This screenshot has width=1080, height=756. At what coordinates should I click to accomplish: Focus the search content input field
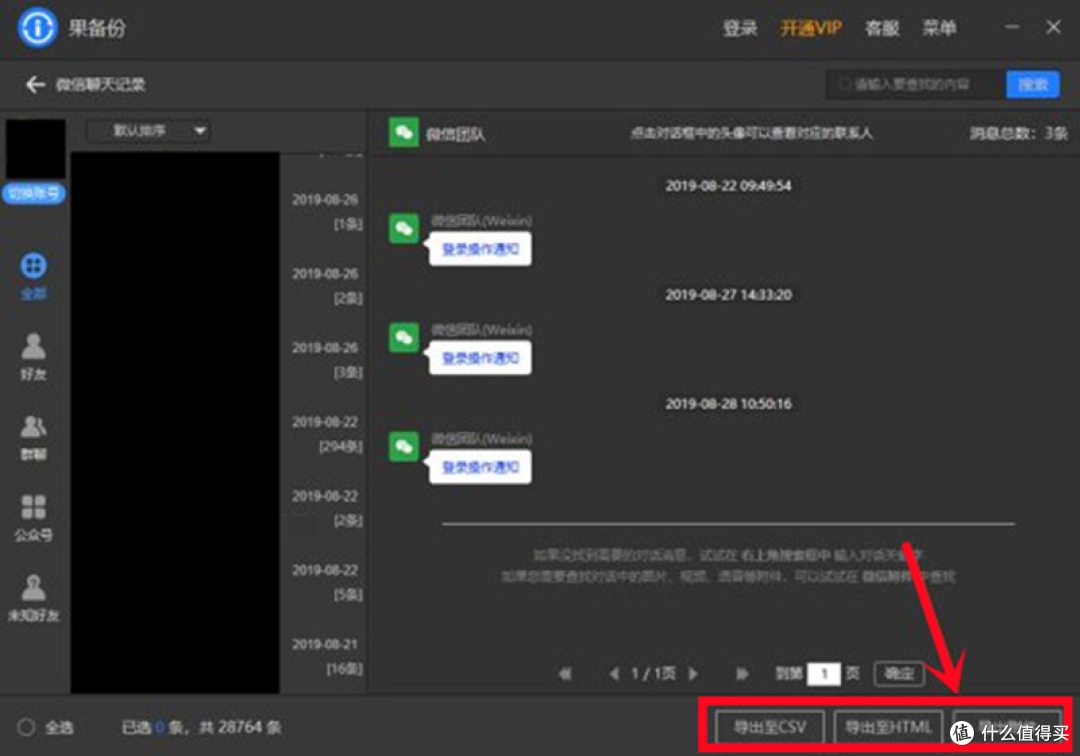tap(915, 85)
